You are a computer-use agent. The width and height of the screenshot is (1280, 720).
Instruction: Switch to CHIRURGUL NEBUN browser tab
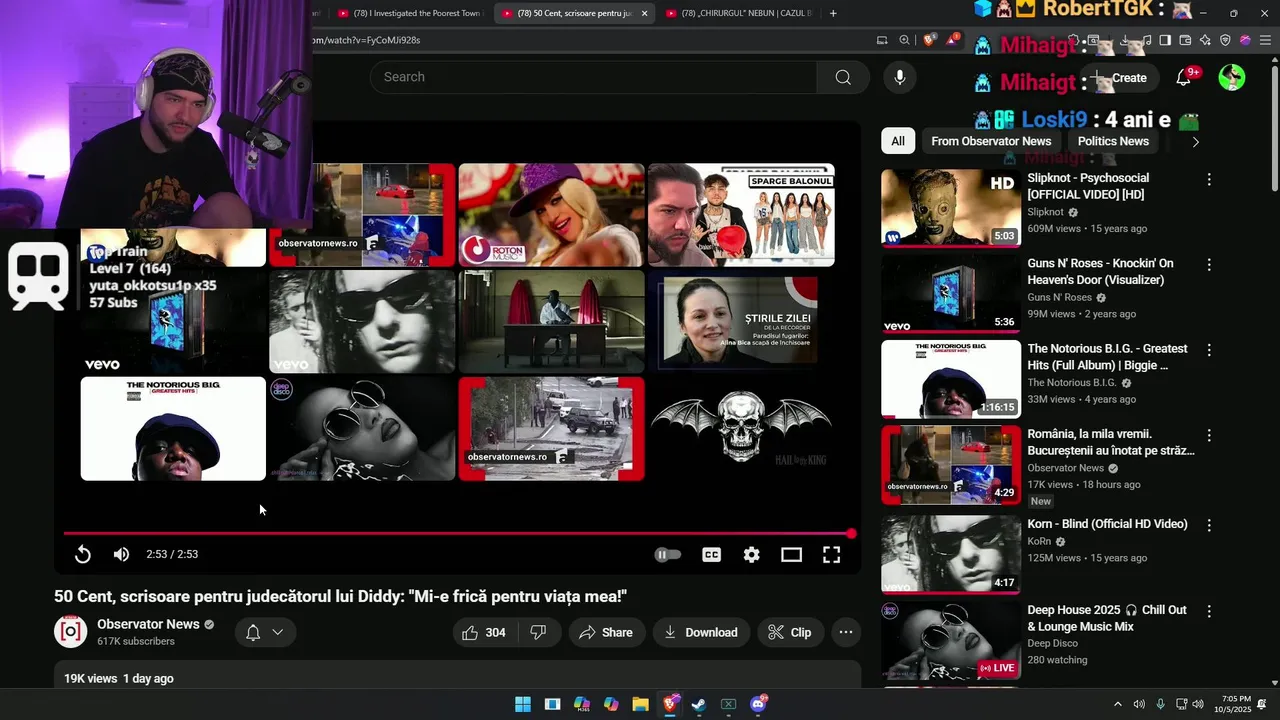(740, 13)
